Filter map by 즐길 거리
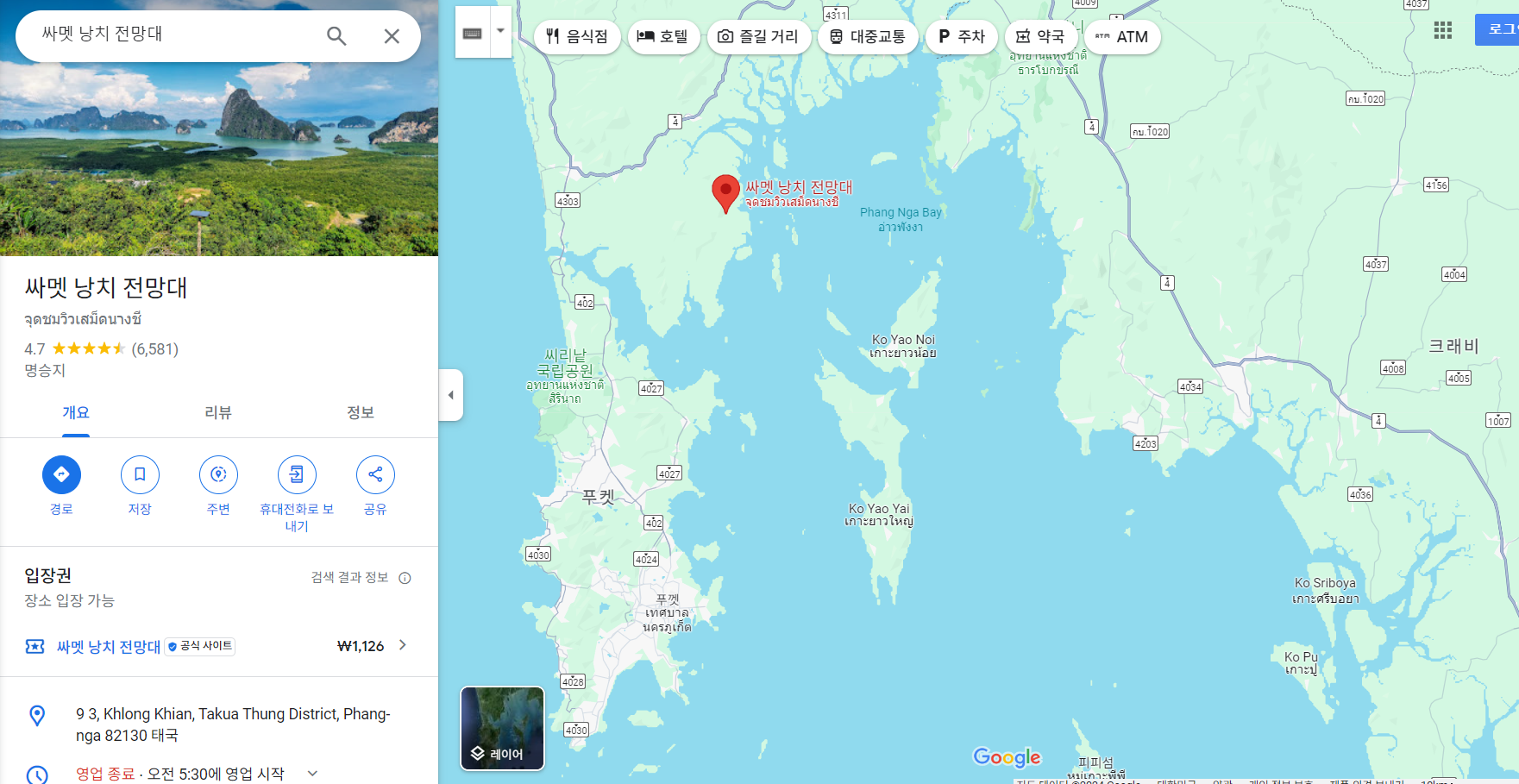 [759, 36]
